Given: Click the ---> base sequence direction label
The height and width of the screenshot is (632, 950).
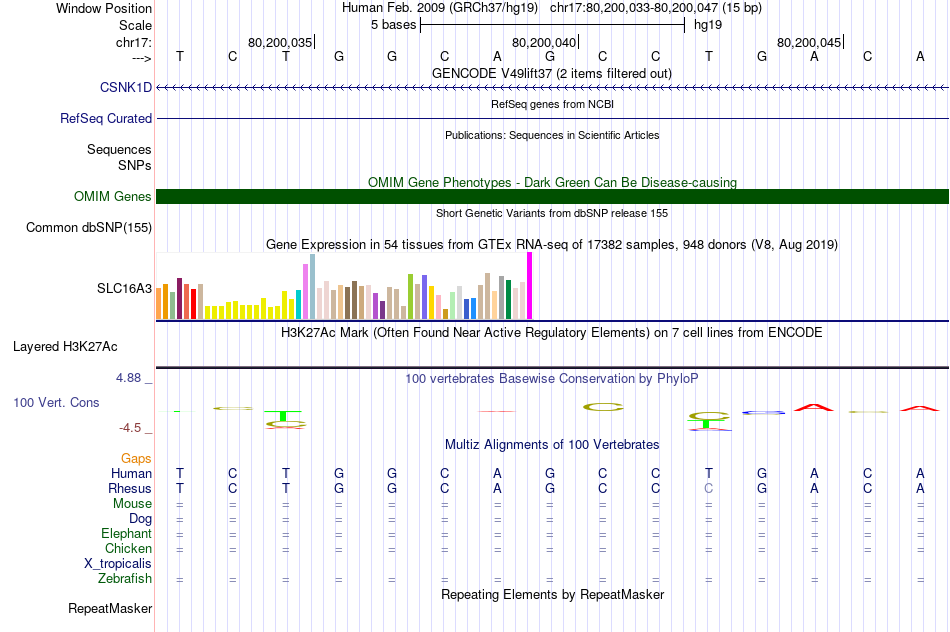Looking at the screenshot, I should 142,58.
